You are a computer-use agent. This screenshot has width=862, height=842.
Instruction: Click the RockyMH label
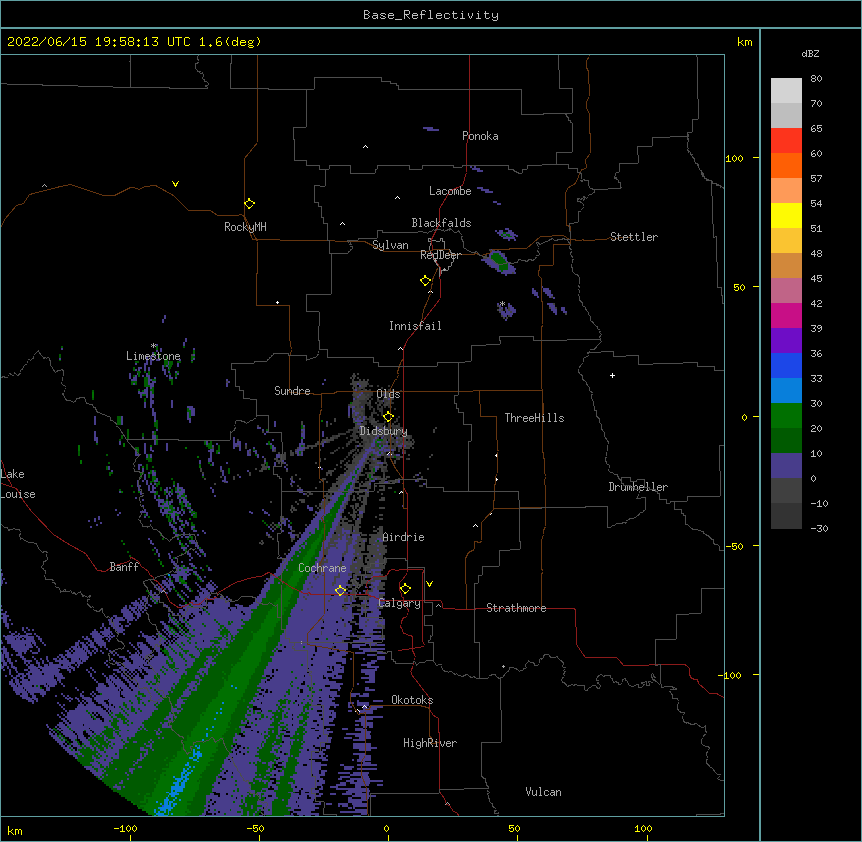pos(245,227)
